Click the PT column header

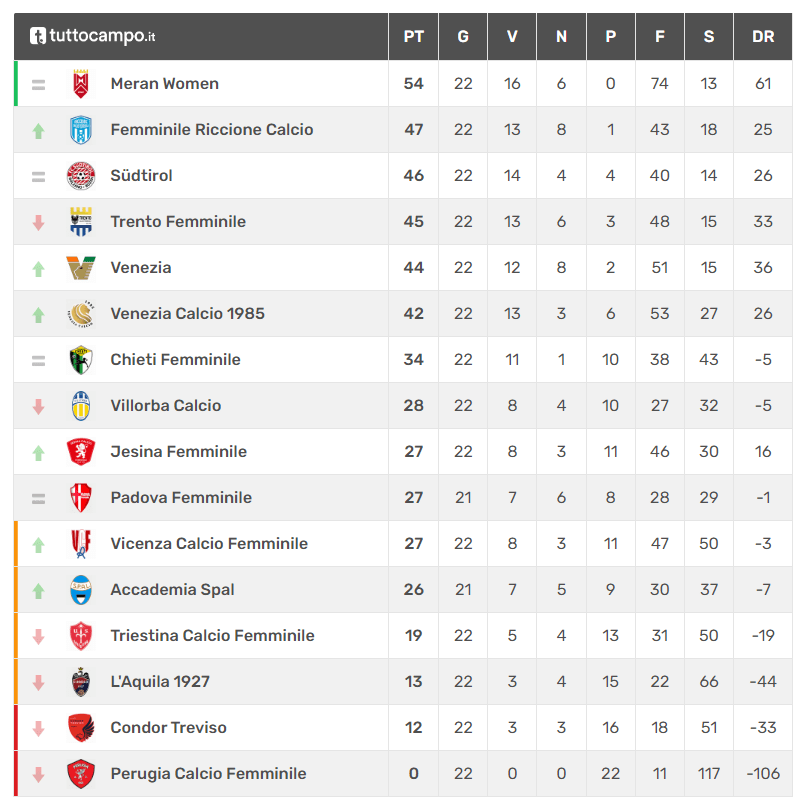click(413, 36)
